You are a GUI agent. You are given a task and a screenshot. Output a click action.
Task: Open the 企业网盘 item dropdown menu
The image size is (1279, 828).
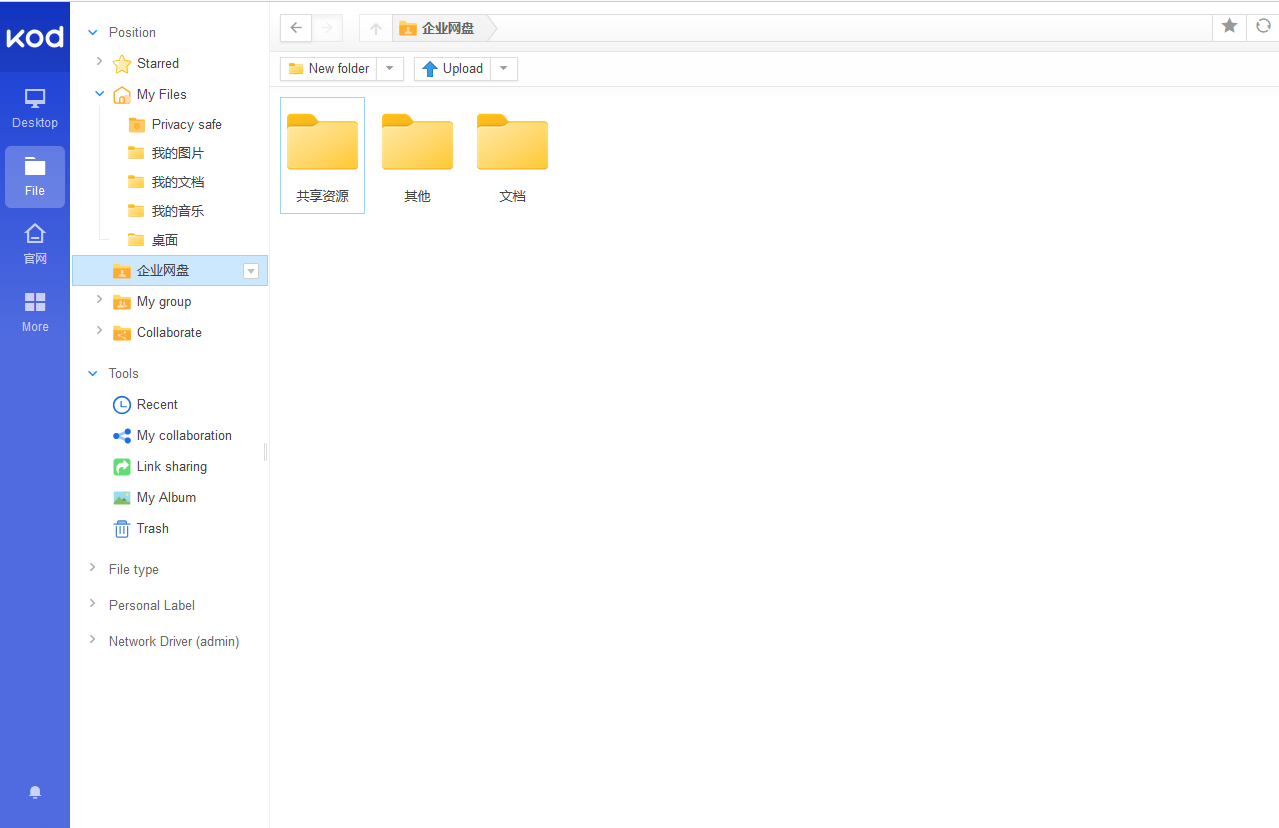click(251, 271)
